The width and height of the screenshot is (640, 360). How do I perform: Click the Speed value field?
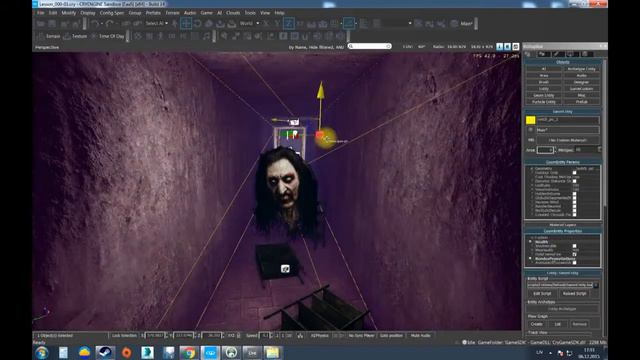pos(265,336)
